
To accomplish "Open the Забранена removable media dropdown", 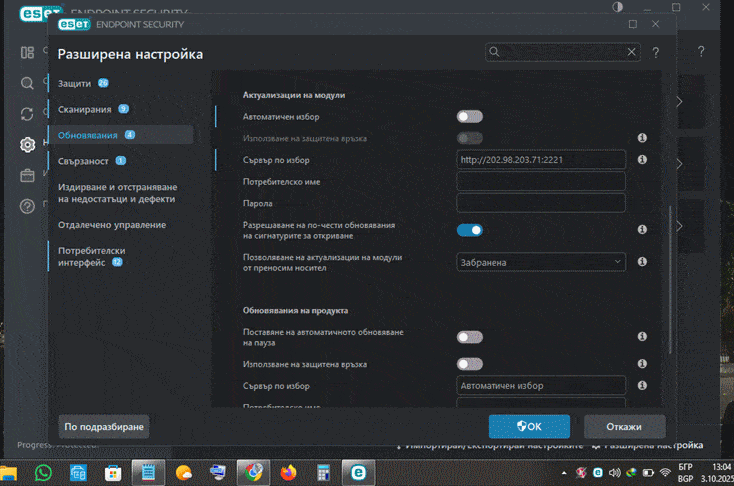I will point(541,262).
